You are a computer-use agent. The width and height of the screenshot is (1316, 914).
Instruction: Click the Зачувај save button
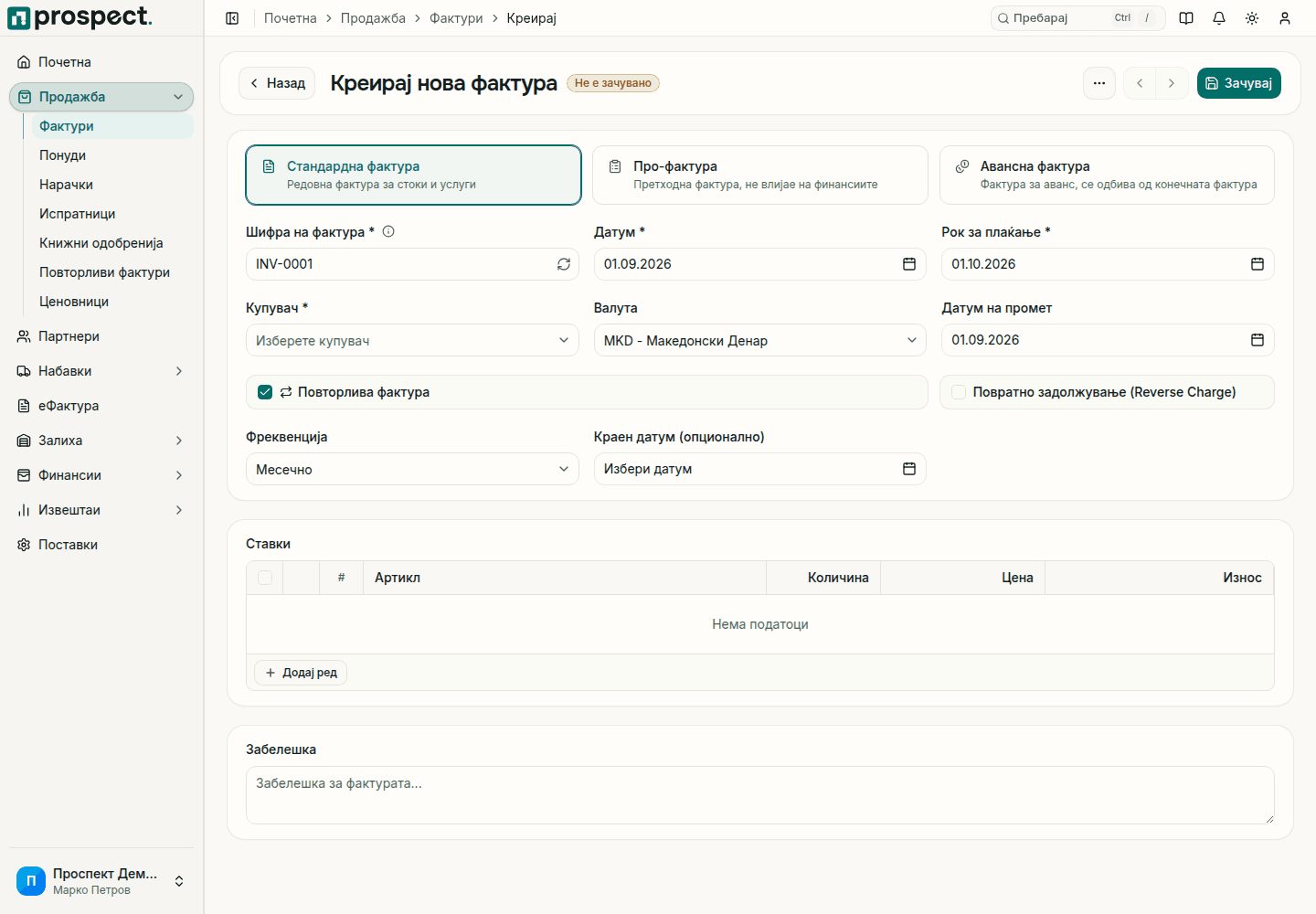pyautogui.click(x=1239, y=83)
